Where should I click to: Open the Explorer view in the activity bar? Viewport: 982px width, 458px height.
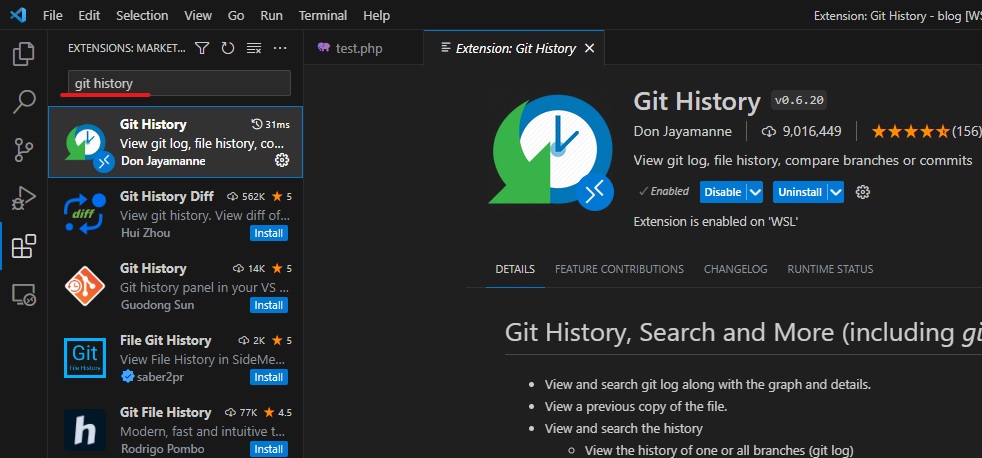(24, 54)
